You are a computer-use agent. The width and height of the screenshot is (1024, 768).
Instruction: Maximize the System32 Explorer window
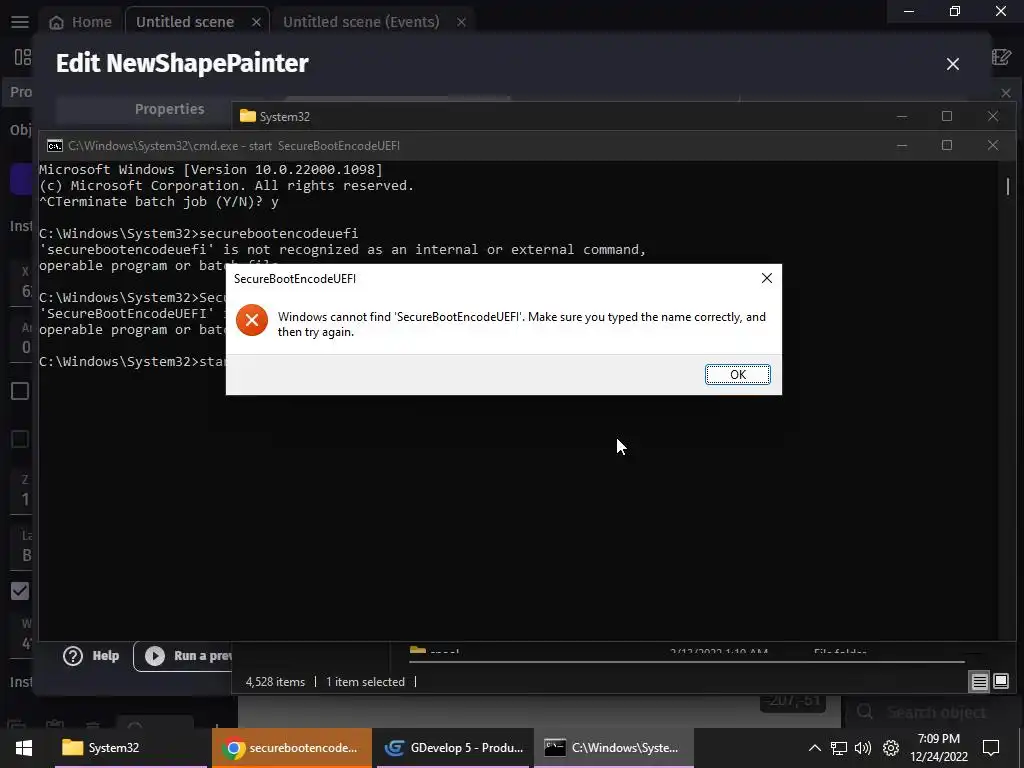[x=947, y=116]
